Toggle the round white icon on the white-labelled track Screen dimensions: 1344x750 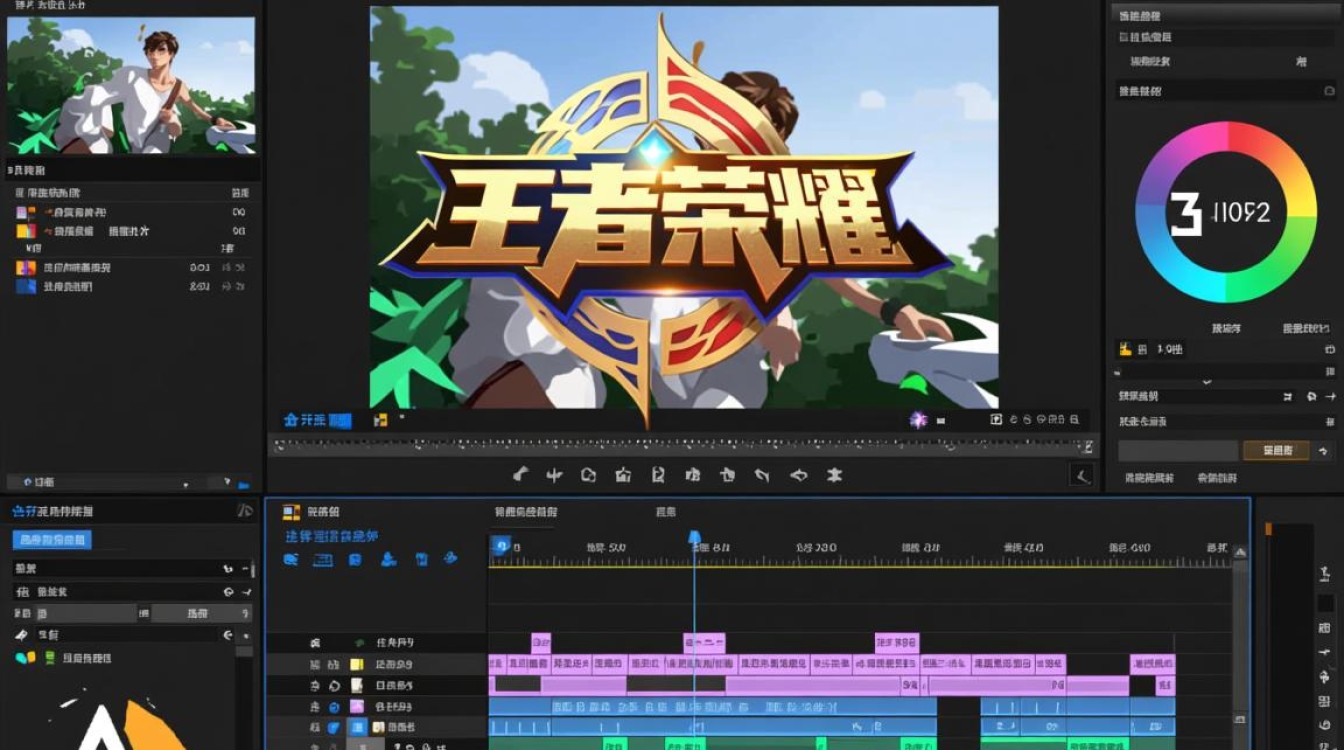334,686
